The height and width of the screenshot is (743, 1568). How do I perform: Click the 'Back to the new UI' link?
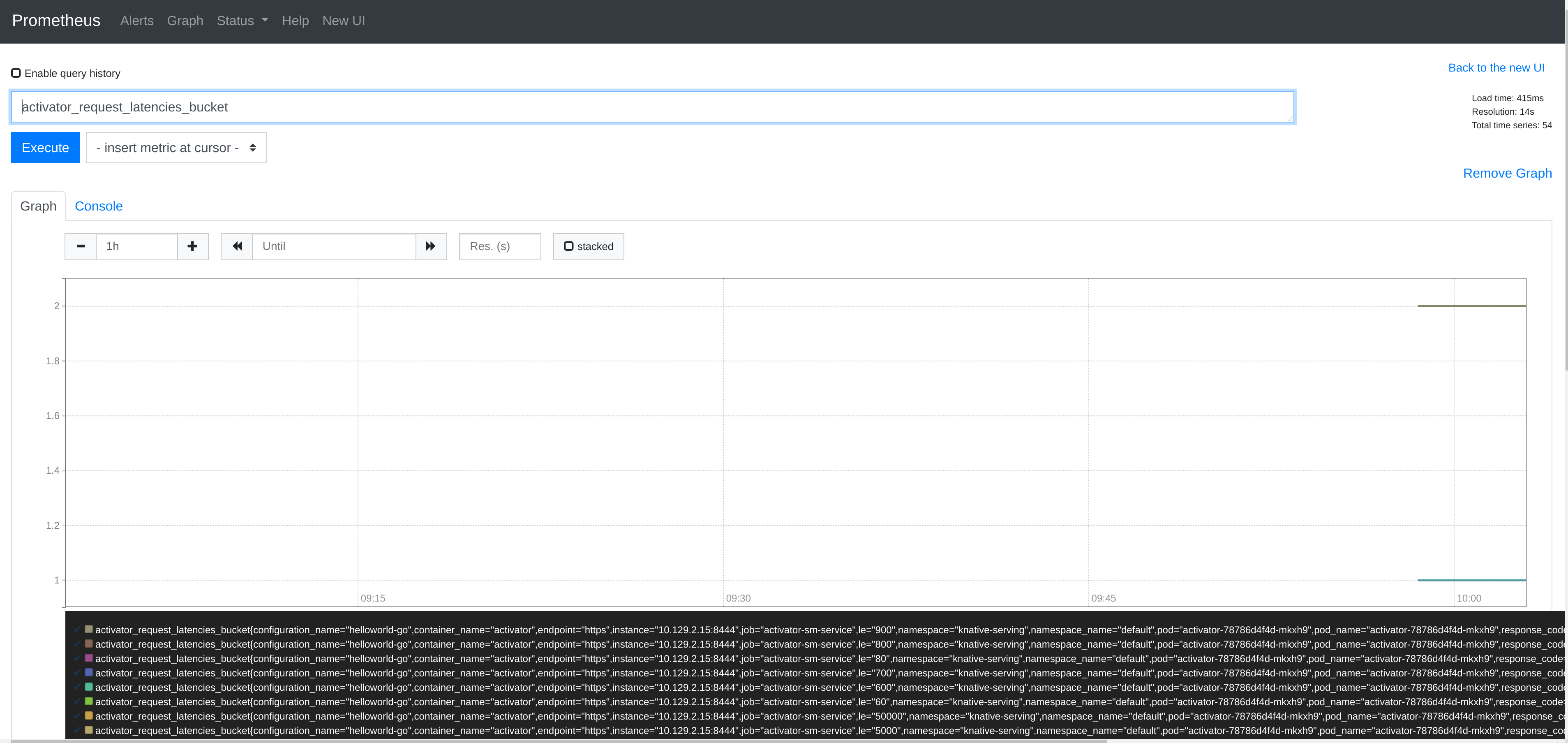coord(1496,67)
